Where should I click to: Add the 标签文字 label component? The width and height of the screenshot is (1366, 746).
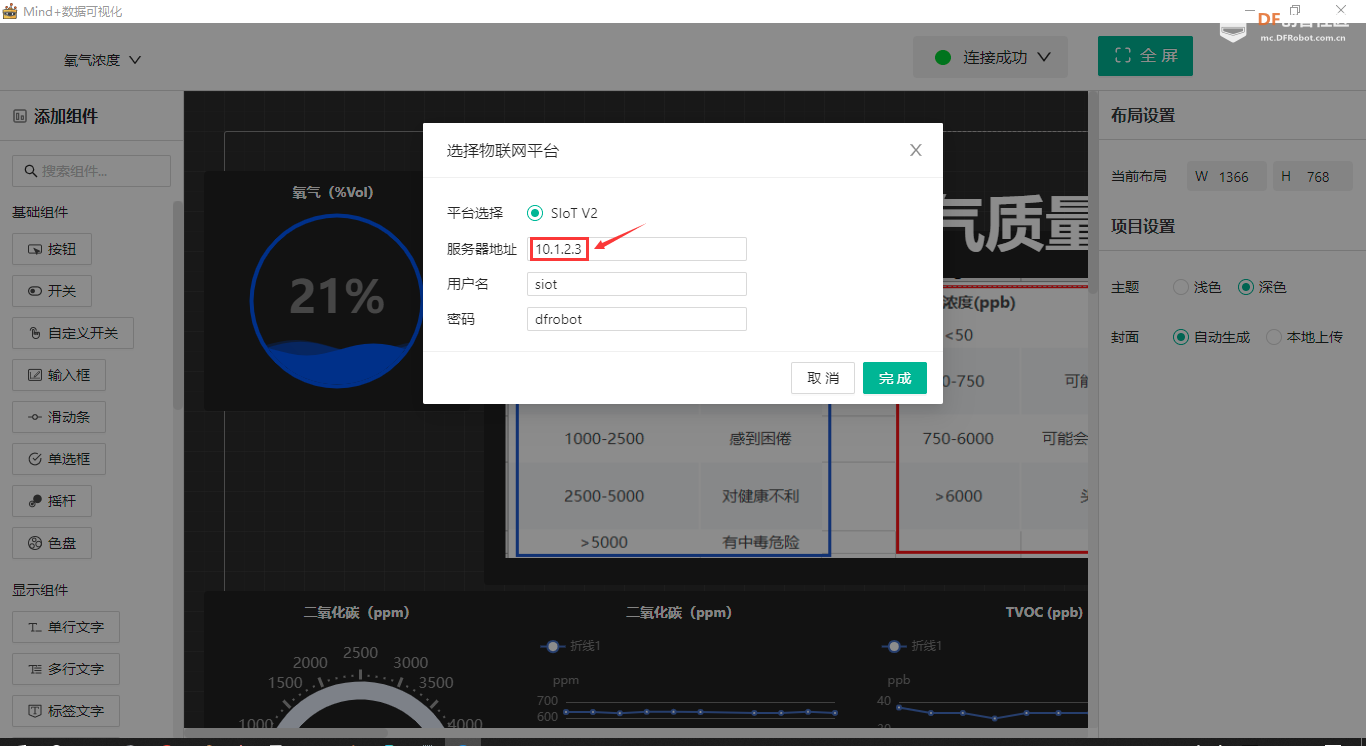(x=66, y=711)
